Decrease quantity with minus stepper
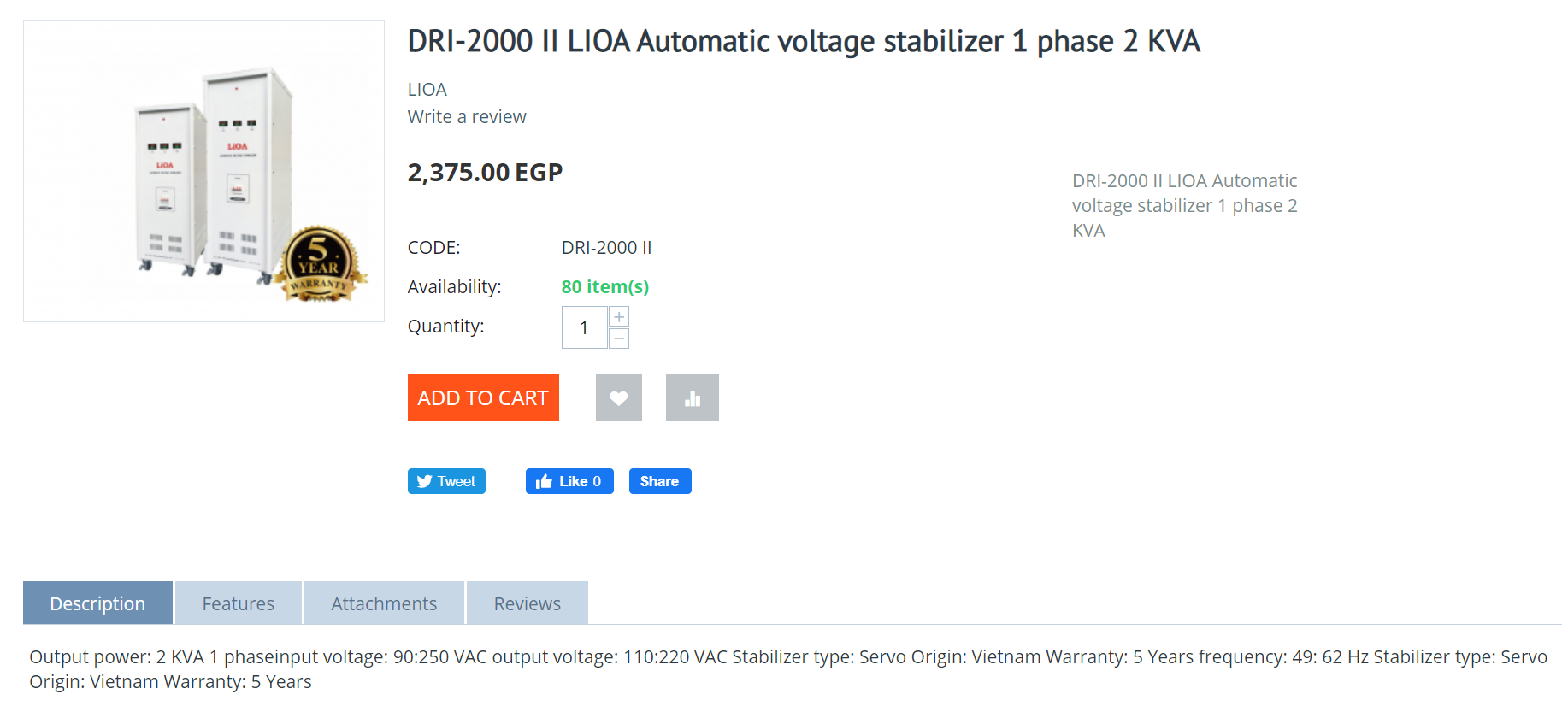The width and height of the screenshot is (1568, 706). click(x=619, y=338)
